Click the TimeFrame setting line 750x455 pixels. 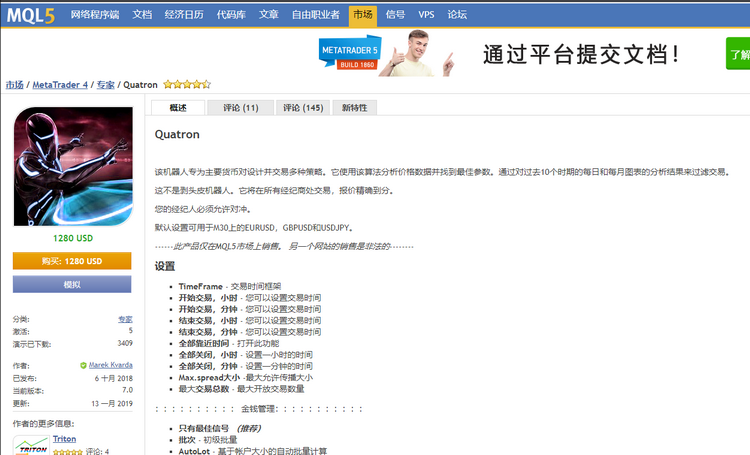pos(230,286)
